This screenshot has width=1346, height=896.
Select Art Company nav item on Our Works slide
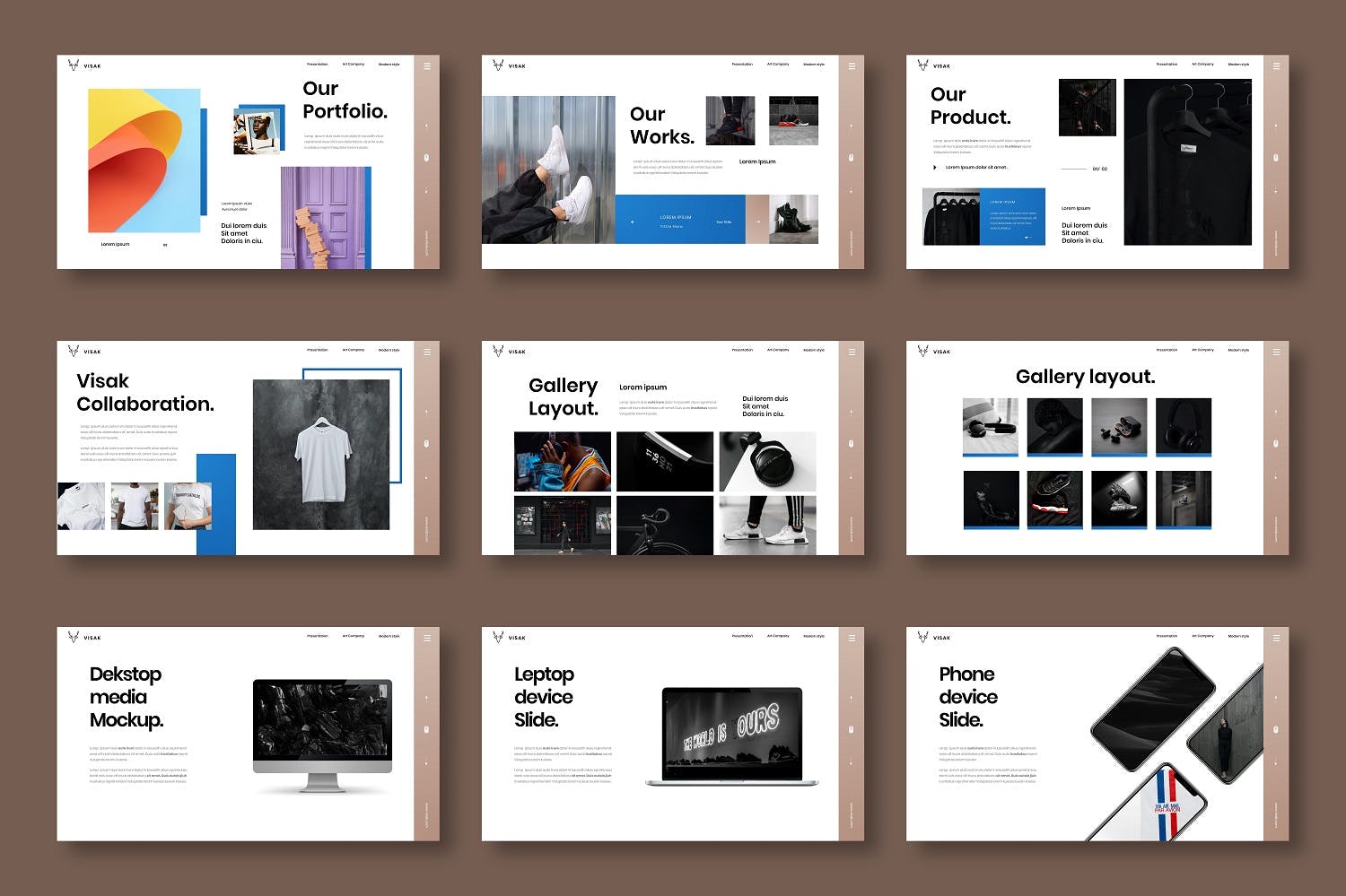pos(778,65)
